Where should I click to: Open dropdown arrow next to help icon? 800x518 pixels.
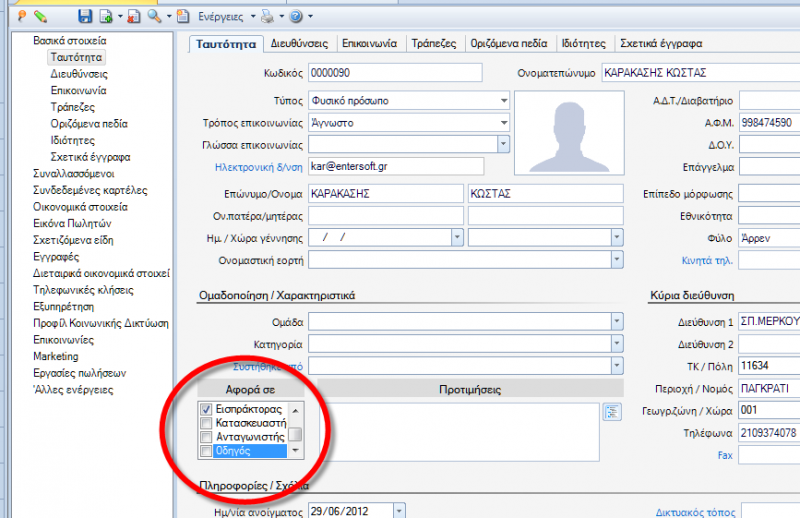point(310,16)
